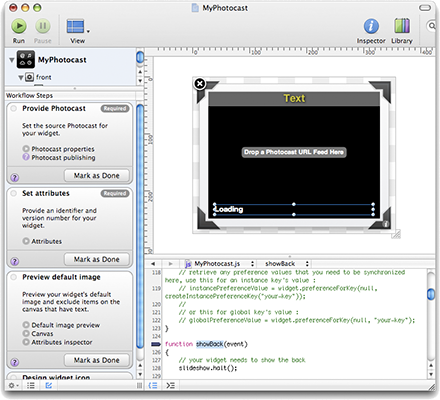Click the Photocast publishing help bullet
Screen dimensions: 440x400
point(26,157)
